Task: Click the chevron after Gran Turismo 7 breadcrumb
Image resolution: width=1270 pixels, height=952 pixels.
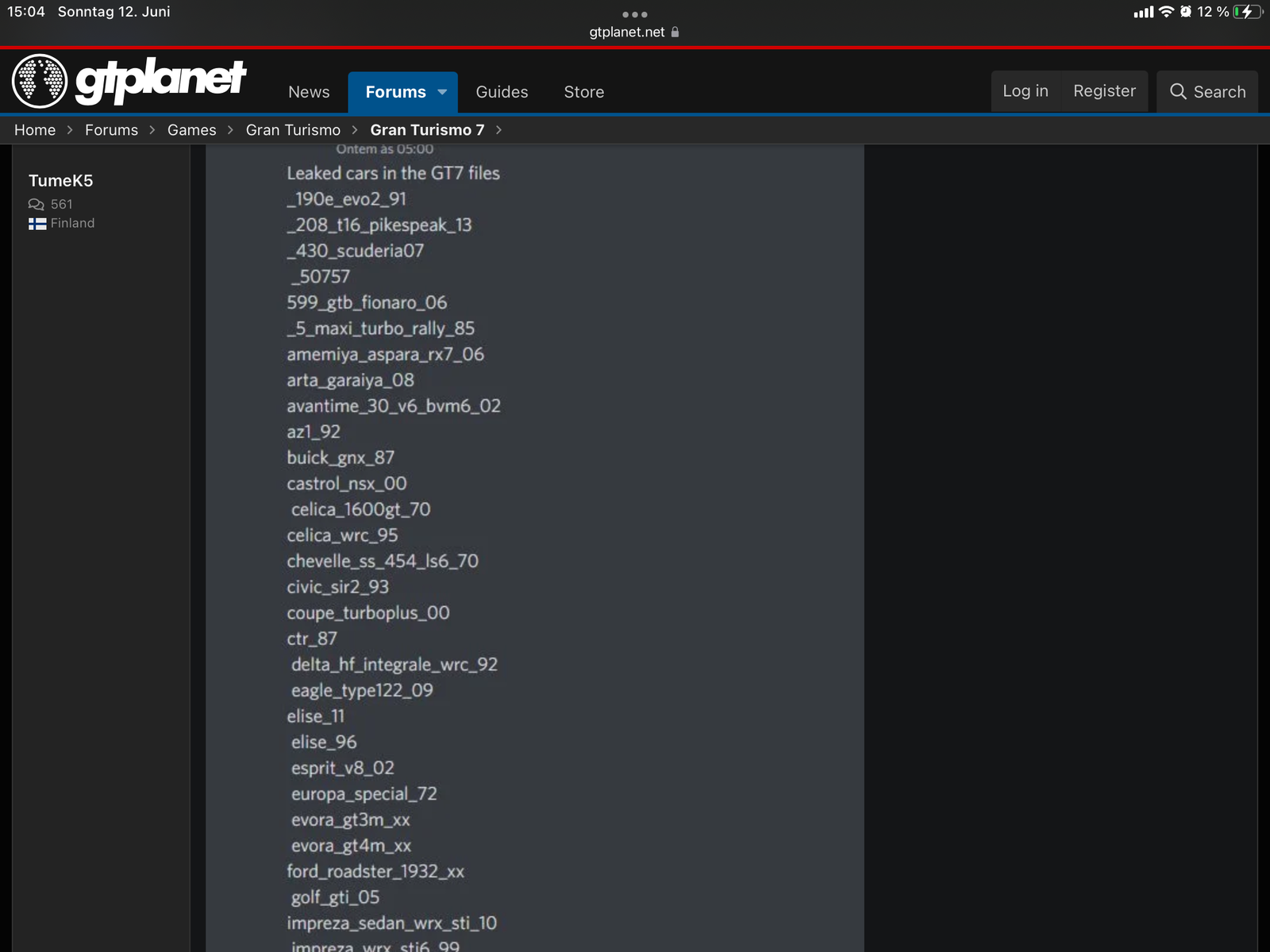Action: pos(498,130)
